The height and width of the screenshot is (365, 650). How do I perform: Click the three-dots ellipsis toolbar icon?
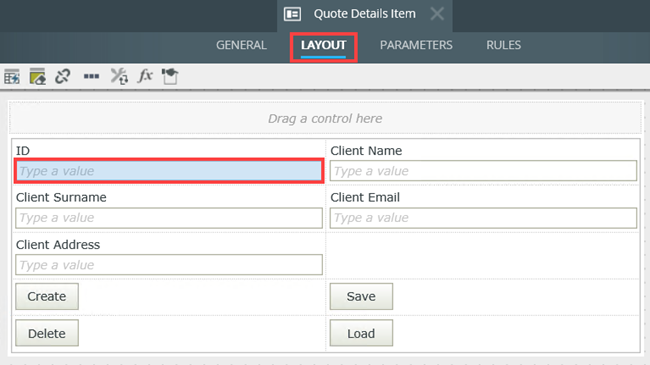(x=91, y=76)
